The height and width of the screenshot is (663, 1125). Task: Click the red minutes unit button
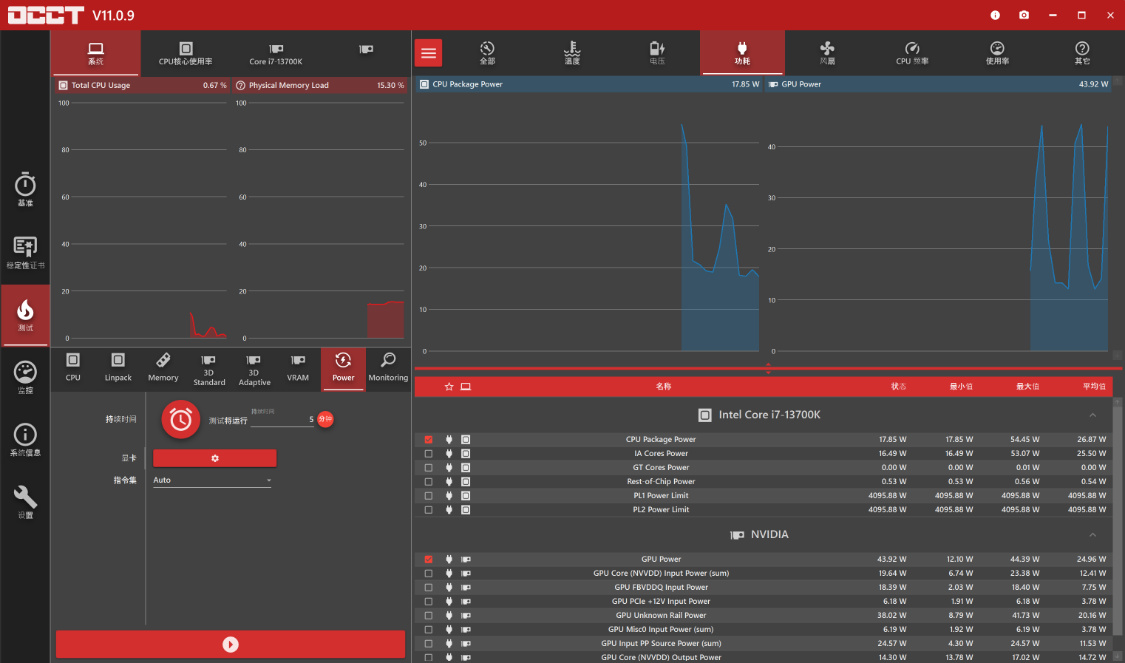point(325,419)
